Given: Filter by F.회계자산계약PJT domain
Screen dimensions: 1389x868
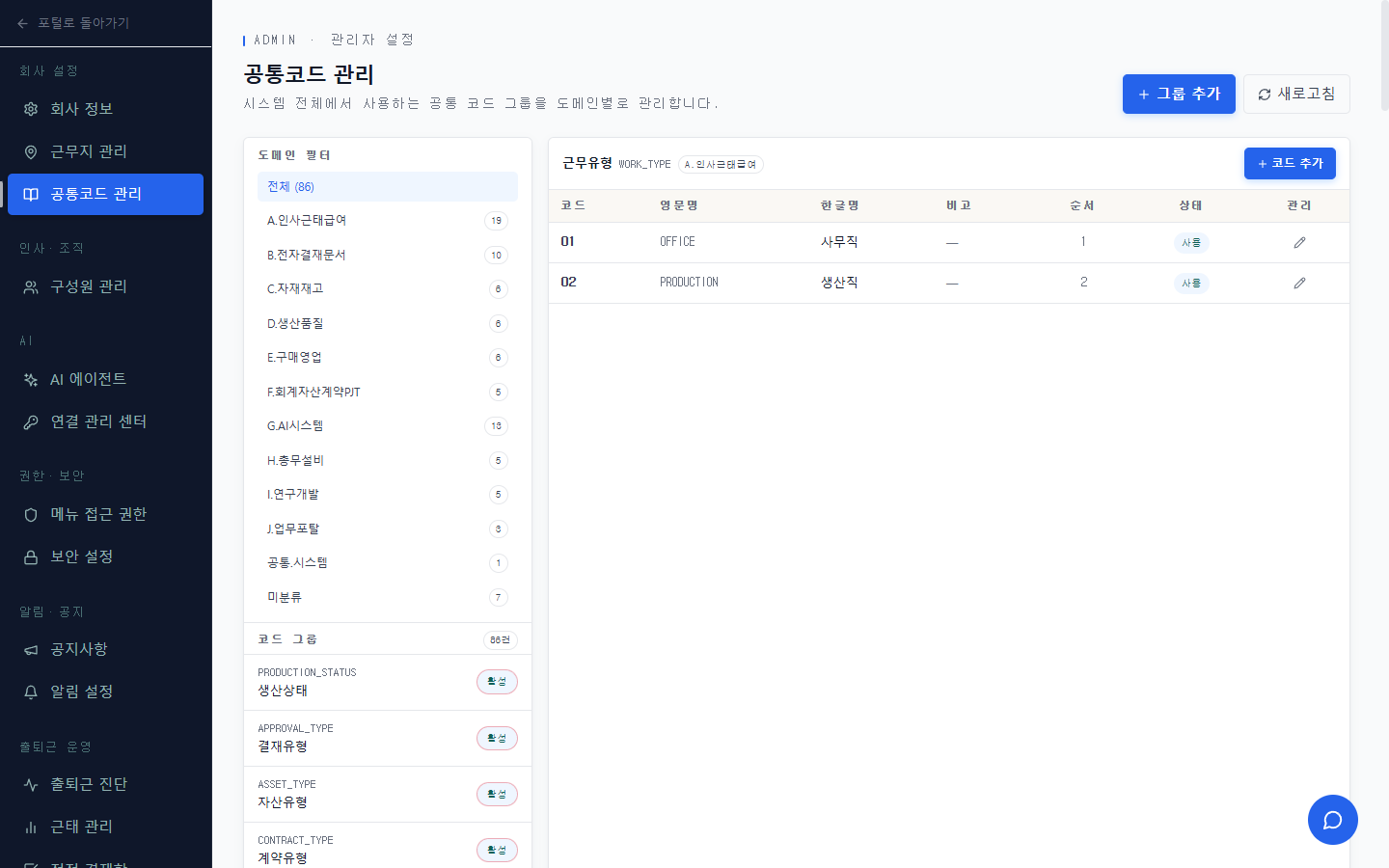Looking at the screenshot, I should [x=388, y=393].
